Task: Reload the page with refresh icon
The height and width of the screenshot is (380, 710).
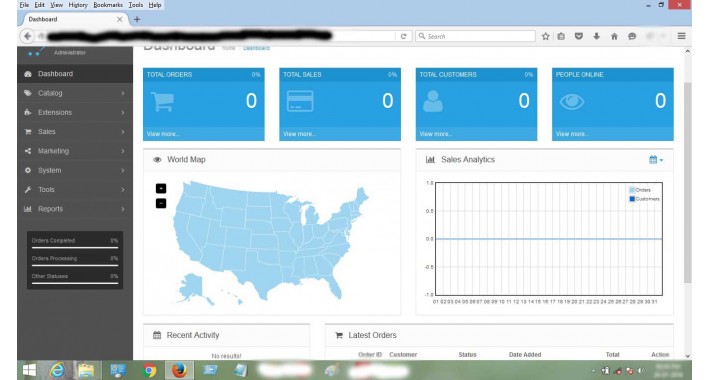Action: pos(403,36)
